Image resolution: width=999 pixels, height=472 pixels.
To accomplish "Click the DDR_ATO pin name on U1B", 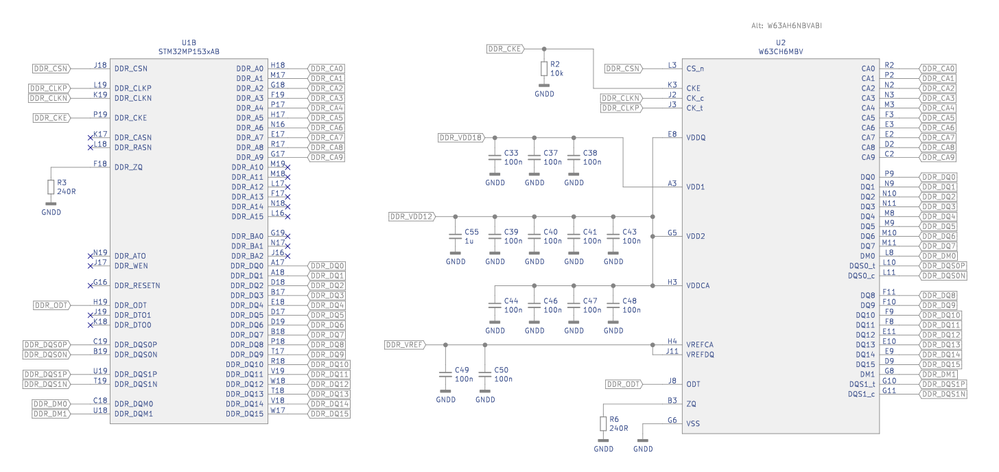I will [131, 256].
